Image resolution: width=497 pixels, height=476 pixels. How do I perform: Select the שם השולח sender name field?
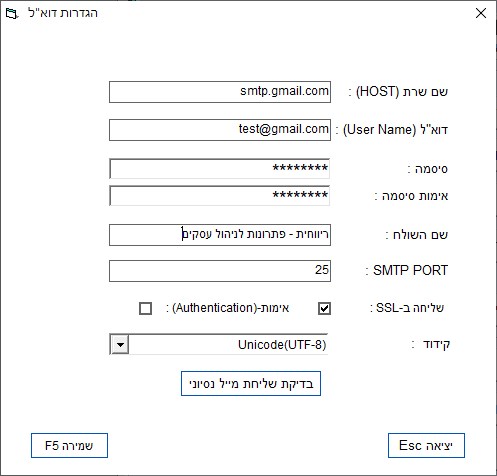220,235
